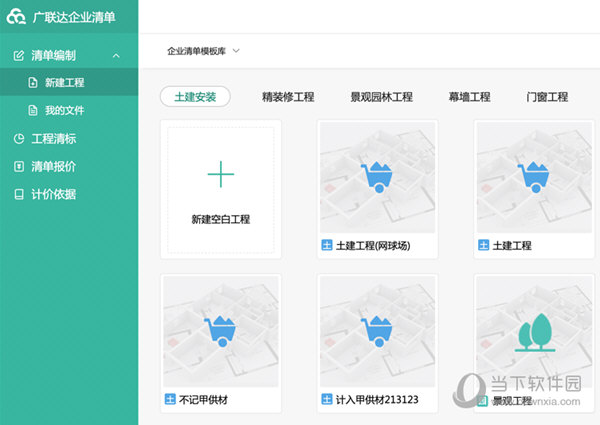Click the 计入甲供材213123 template name
Image resolution: width=600 pixels, height=425 pixels.
click(x=377, y=399)
